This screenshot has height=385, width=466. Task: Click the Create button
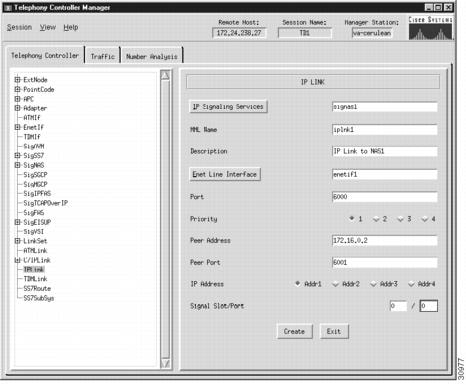(x=294, y=331)
